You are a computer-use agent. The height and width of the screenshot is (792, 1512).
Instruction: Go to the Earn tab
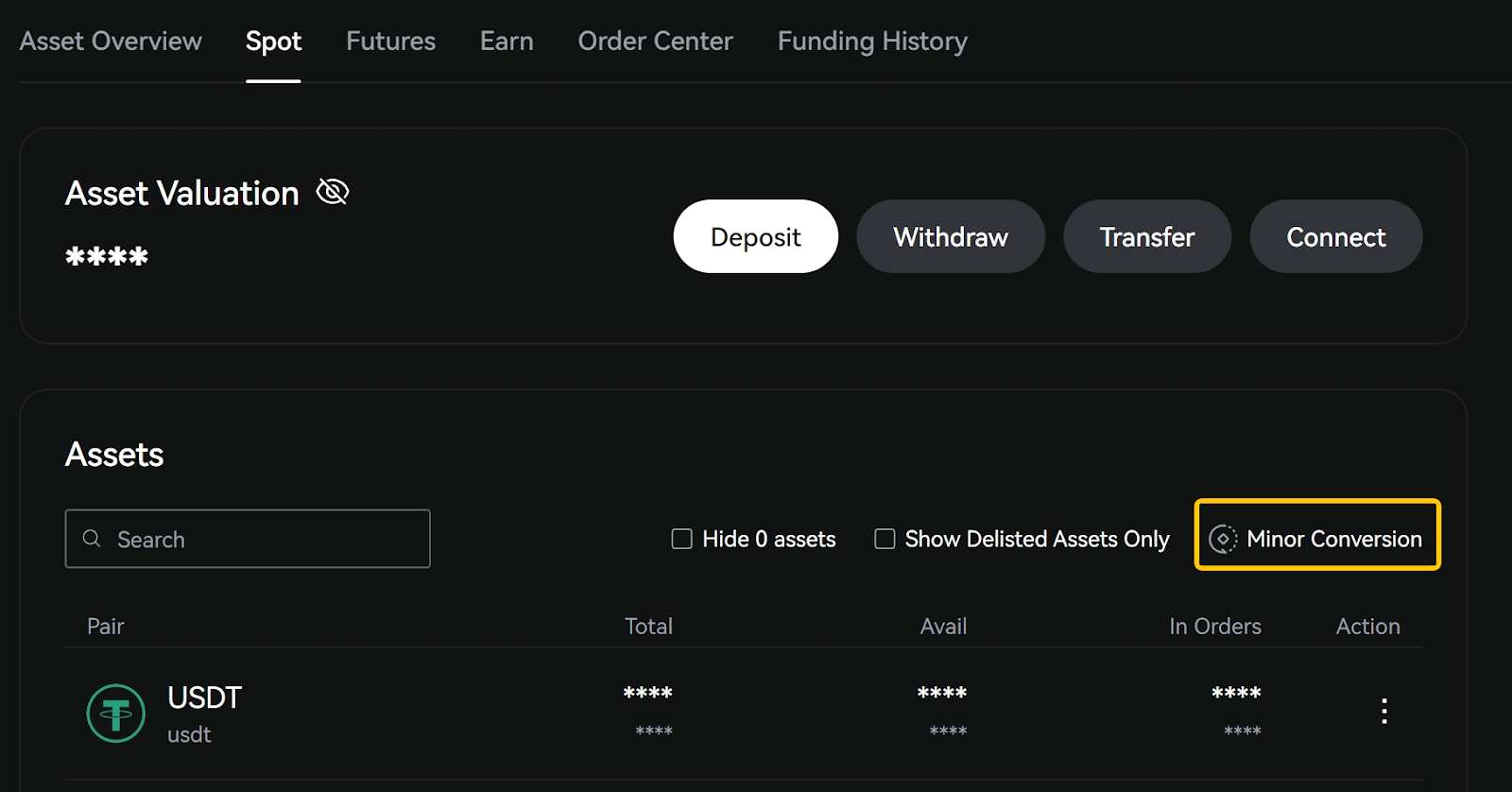(507, 42)
